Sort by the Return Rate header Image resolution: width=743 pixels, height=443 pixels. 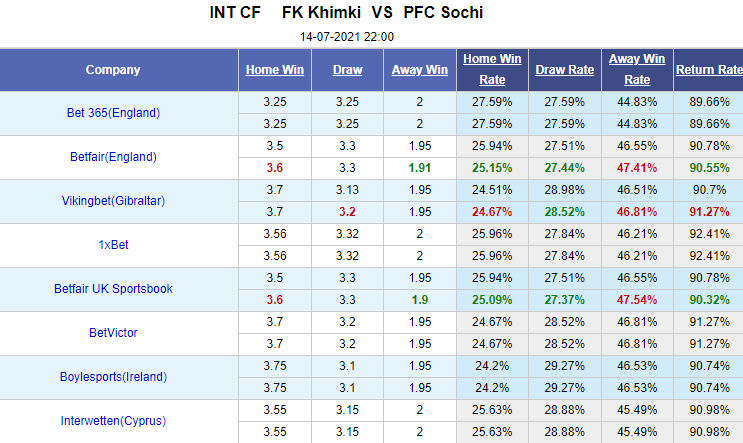click(709, 70)
